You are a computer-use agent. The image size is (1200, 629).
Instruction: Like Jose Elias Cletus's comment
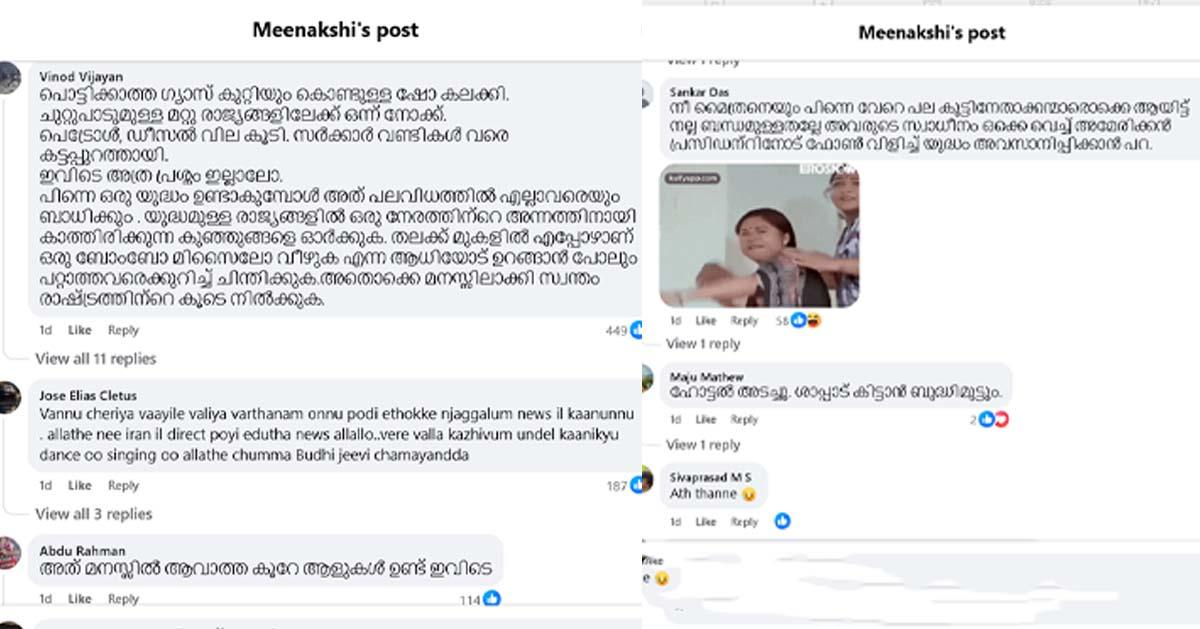click(x=79, y=486)
